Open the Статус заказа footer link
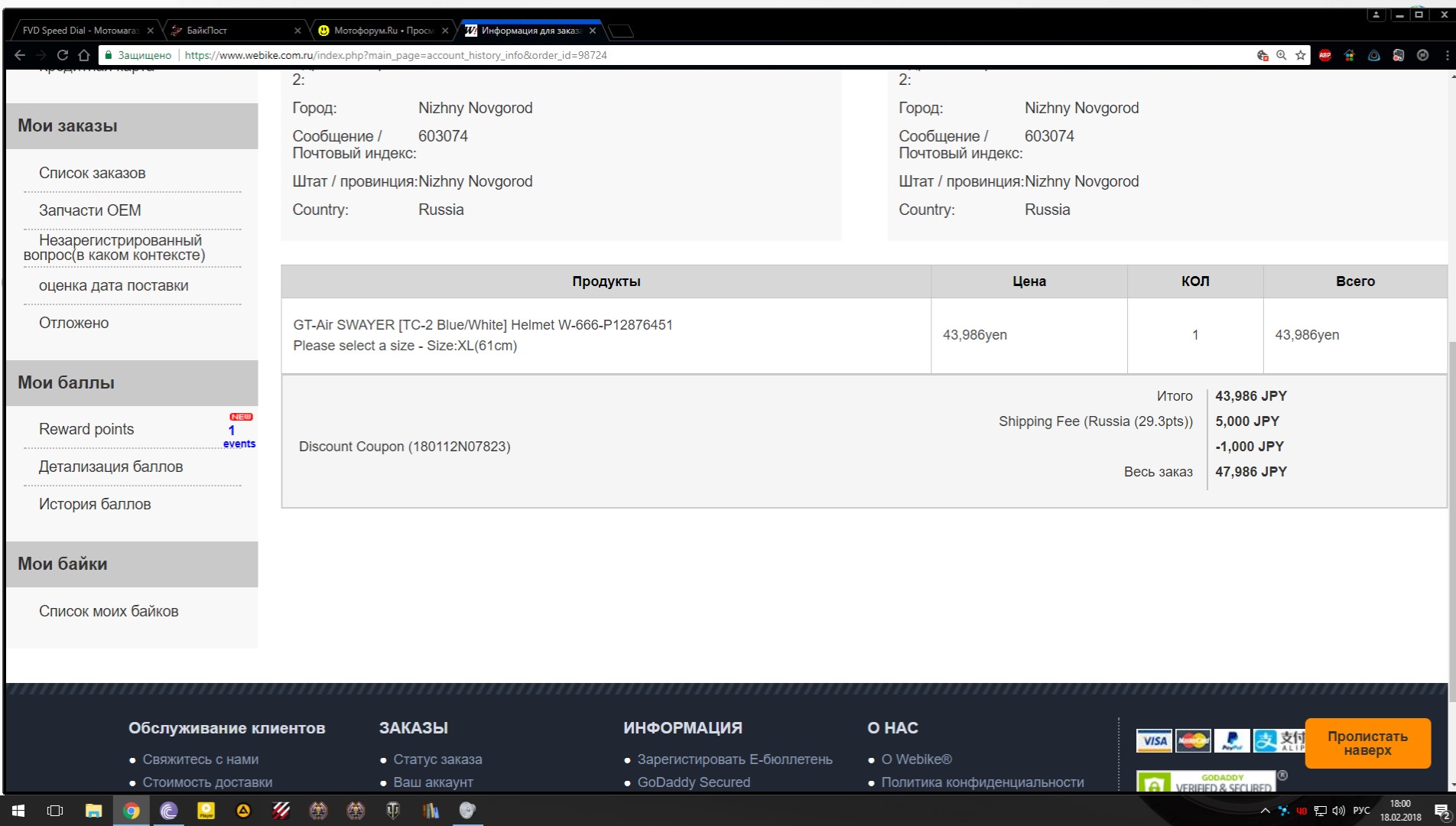This screenshot has height=826, width=1456. [437, 759]
